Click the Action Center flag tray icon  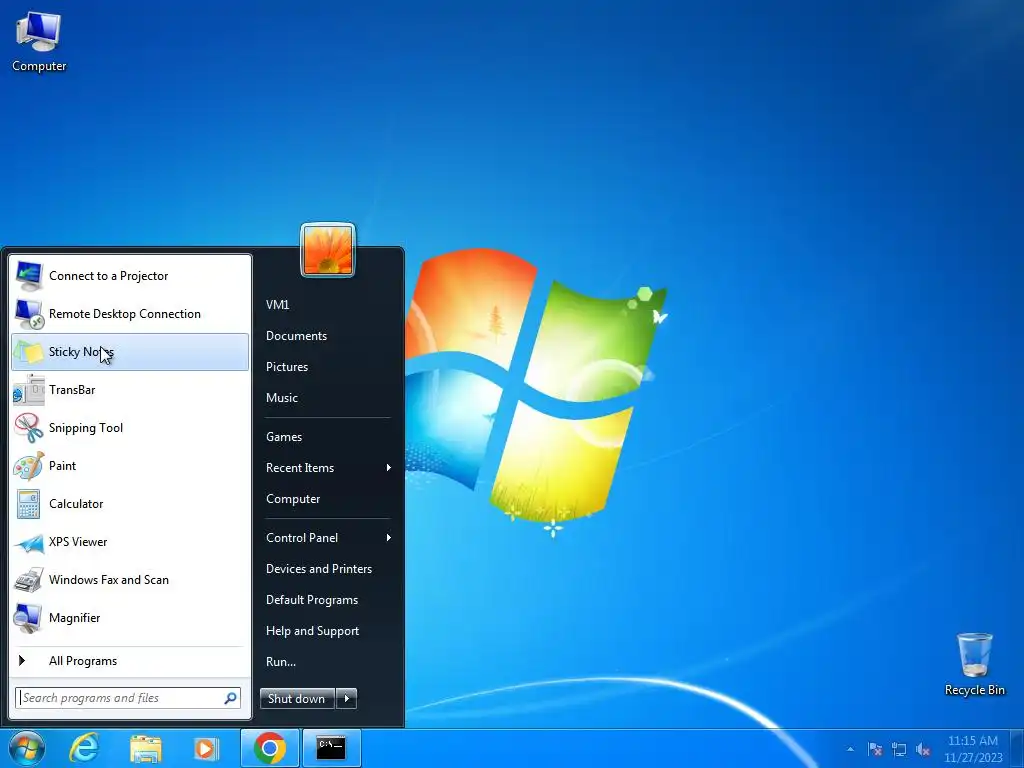coord(875,749)
